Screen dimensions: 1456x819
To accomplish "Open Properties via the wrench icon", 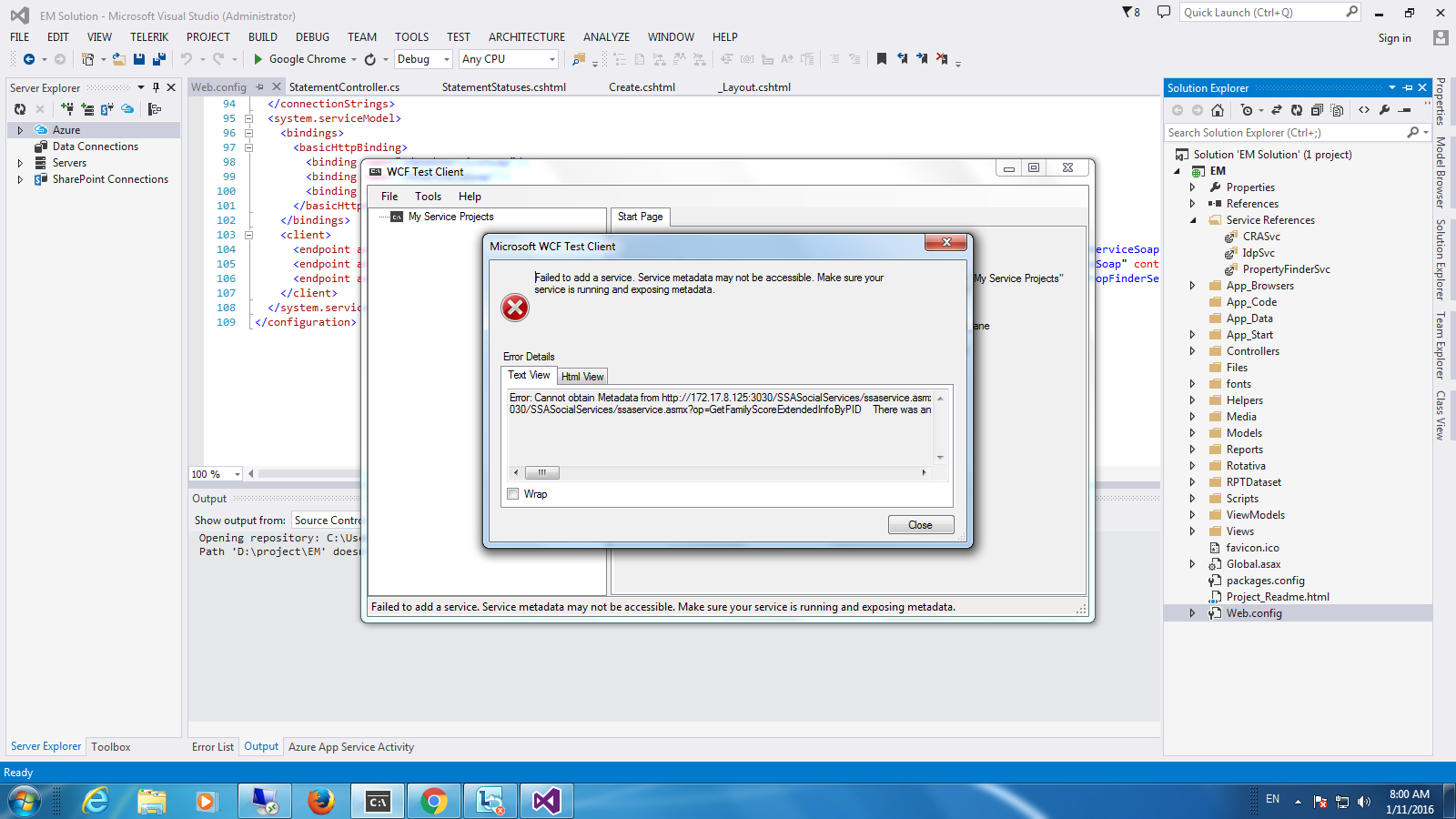I will tap(1384, 110).
